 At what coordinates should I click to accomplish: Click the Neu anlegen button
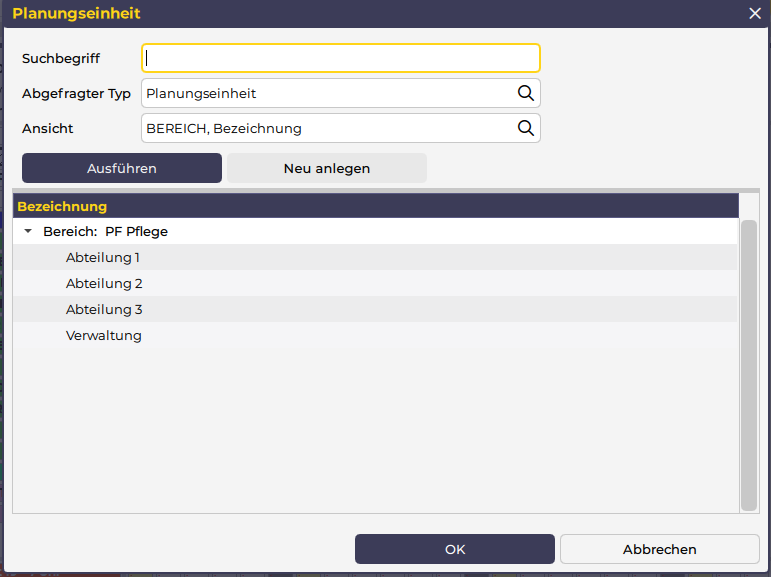pyautogui.click(x=327, y=168)
